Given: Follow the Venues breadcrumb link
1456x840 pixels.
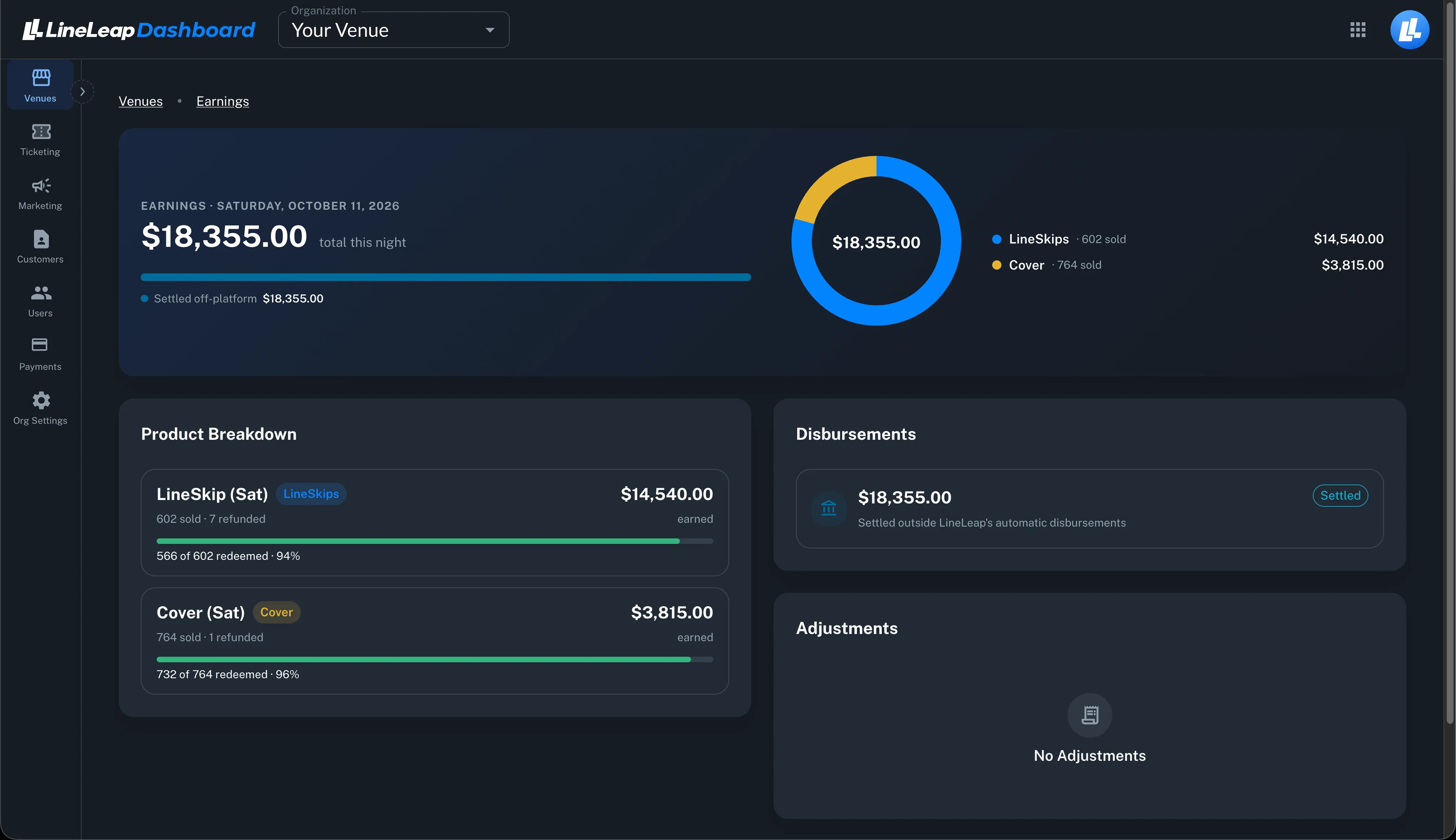Looking at the screenshot, I should pos(141,101).
